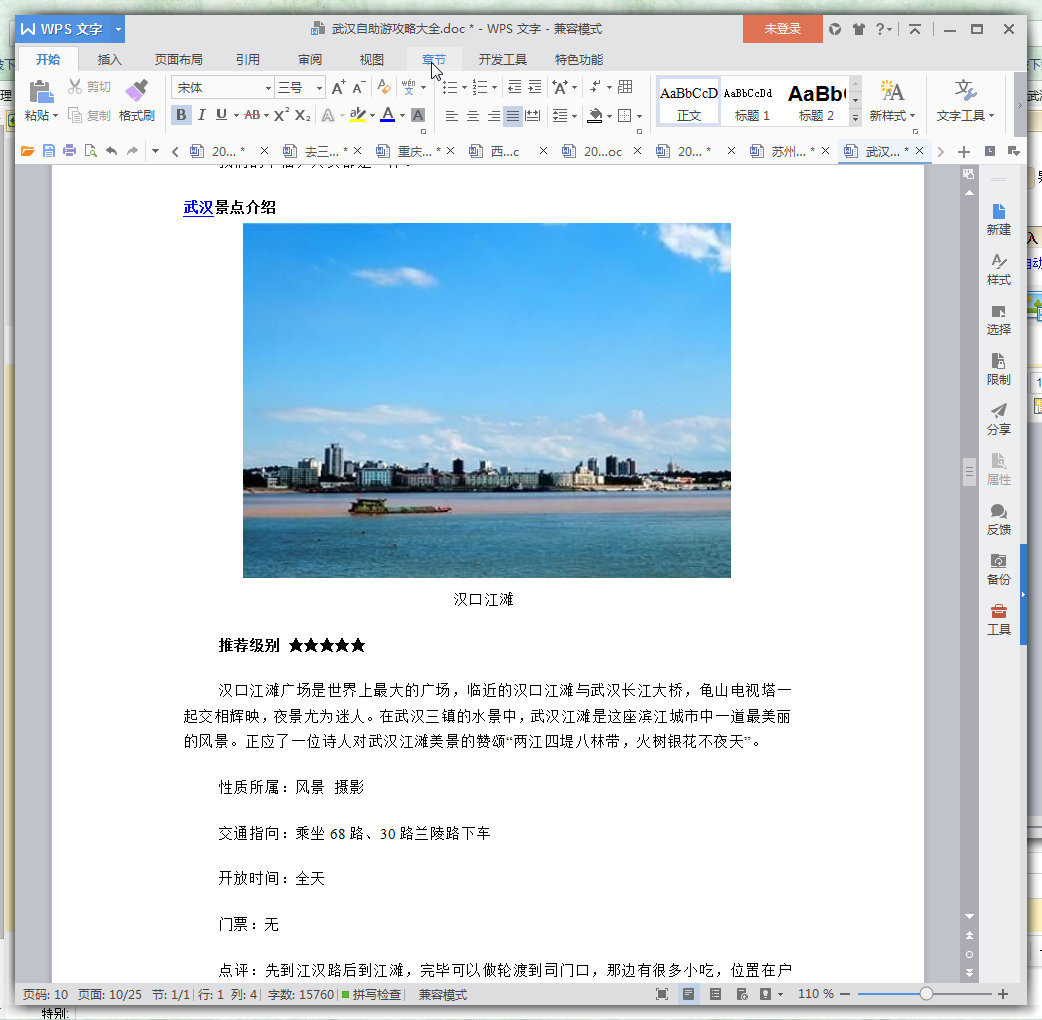
Task: Click the Cut (剪切) scissors button
Action: pos(89,87)
